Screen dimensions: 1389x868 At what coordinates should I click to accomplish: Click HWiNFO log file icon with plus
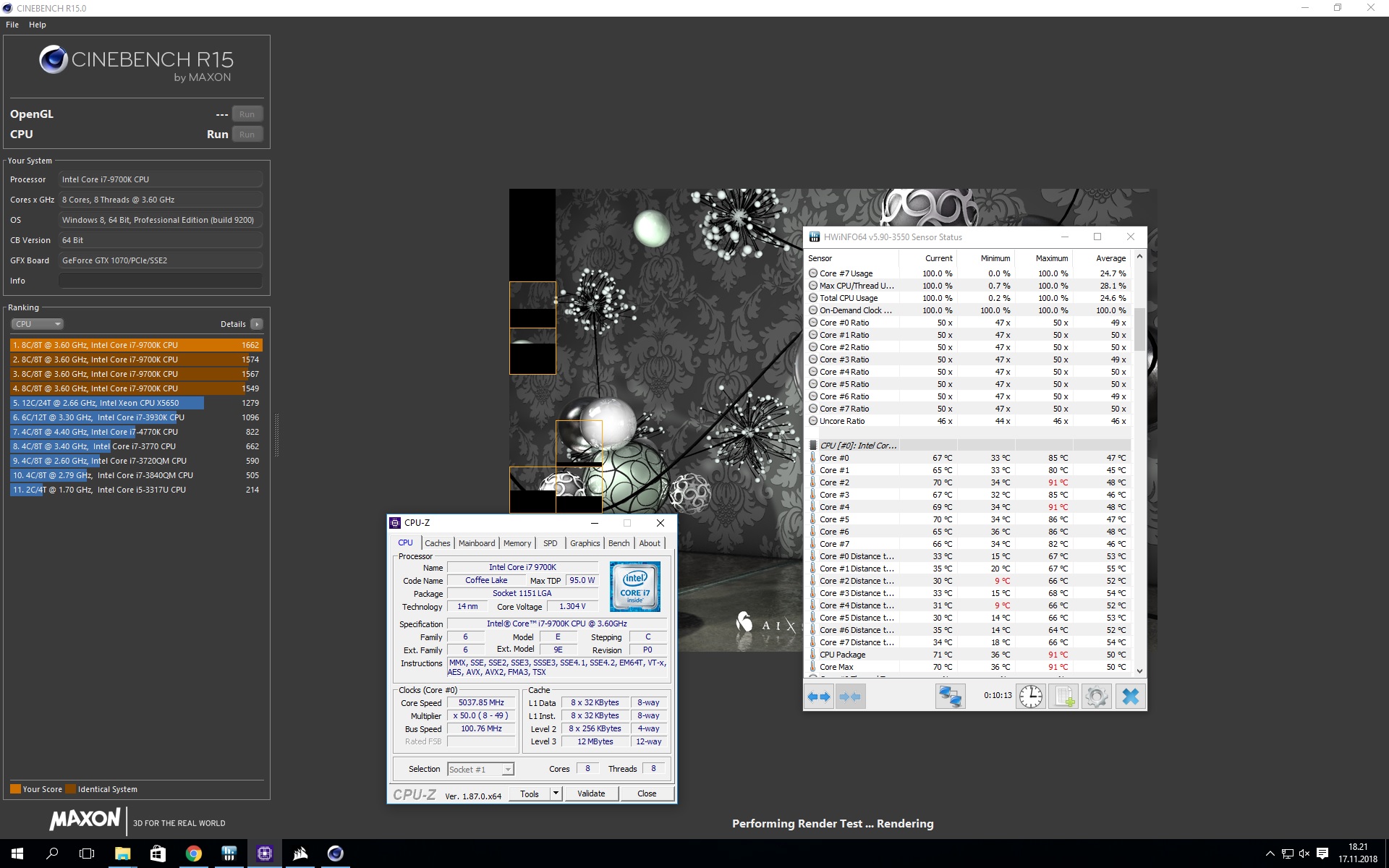click(x=1064, y=697)
